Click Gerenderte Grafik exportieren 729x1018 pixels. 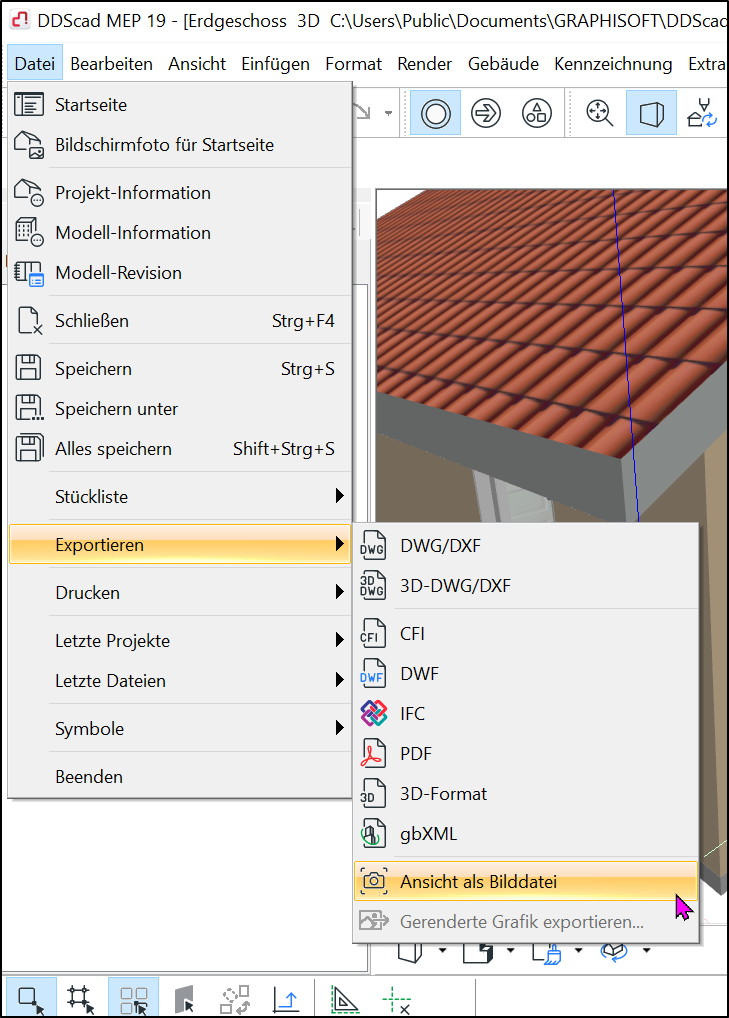[526, 922]
